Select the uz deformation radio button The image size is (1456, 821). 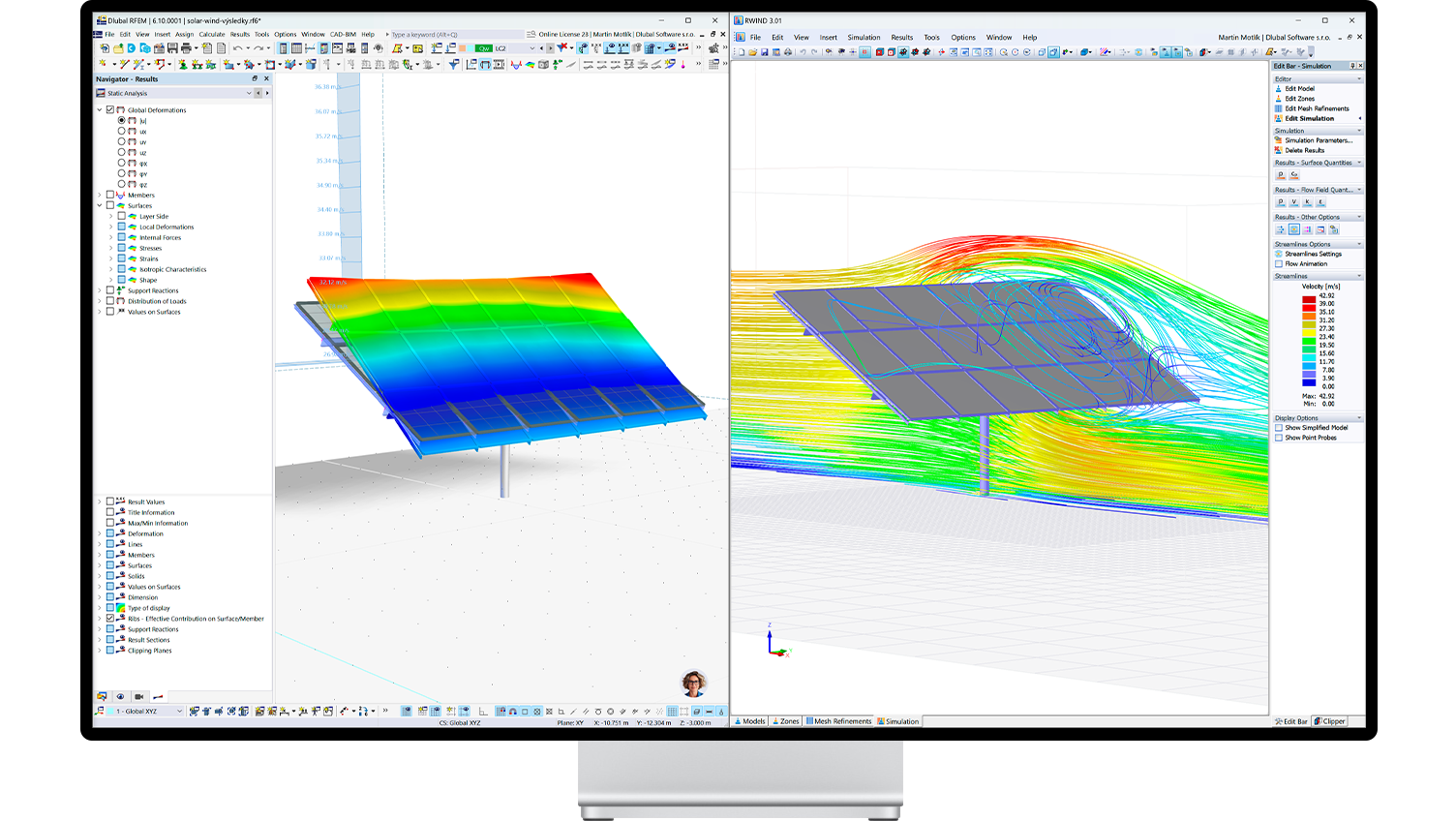pyautogui.click(x=121, y=153)
